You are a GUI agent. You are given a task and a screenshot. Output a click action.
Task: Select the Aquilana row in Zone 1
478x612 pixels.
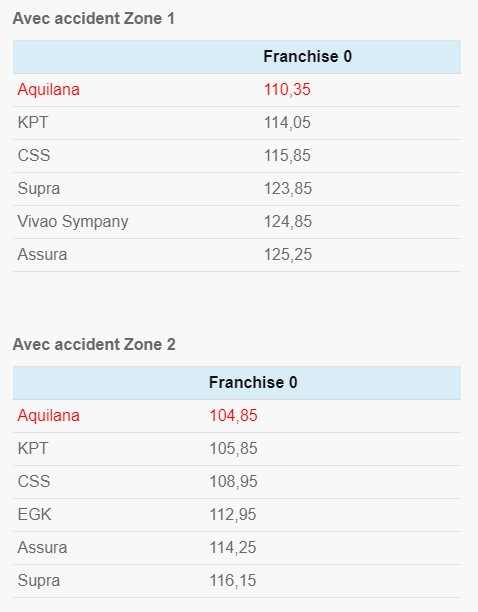tap(237, 90)
